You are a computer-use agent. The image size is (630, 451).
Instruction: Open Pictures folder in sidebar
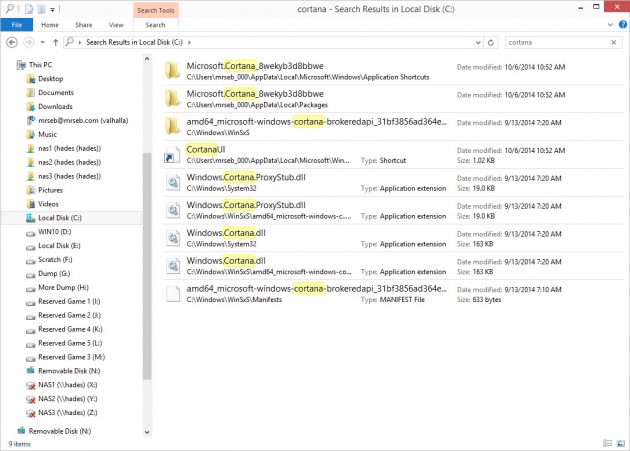pyautogui.click(x=50, y=190)
